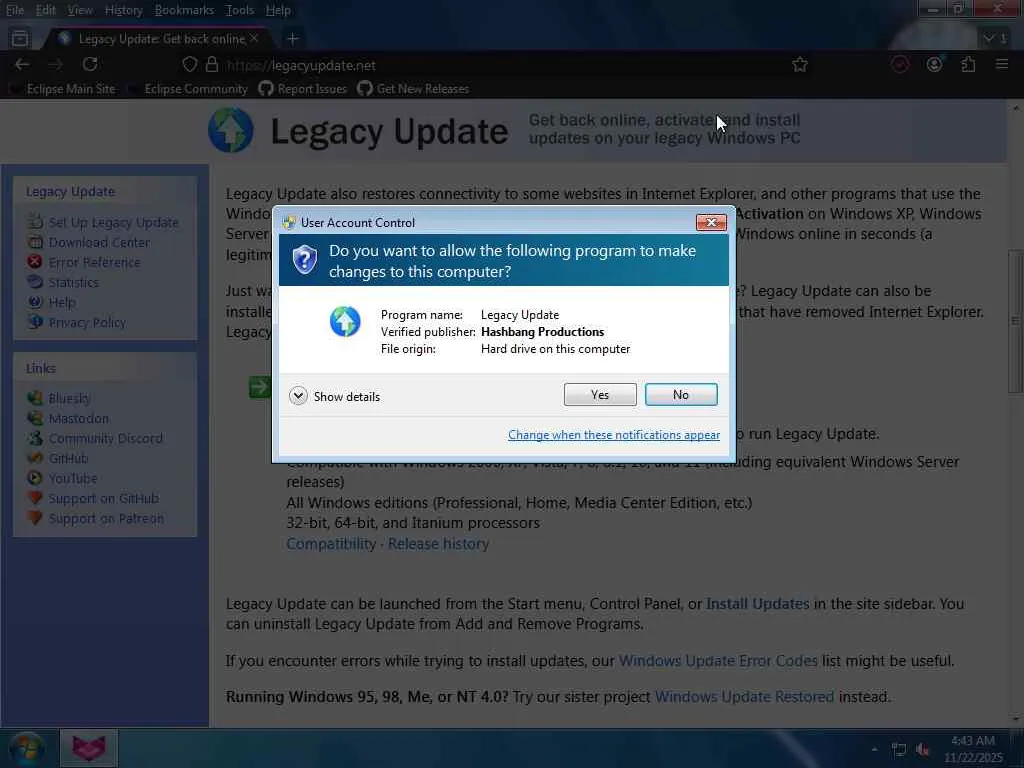Screen dimensions: 1024x768
Task: Reload the page with refresh icon
Action: pos(90,64)
